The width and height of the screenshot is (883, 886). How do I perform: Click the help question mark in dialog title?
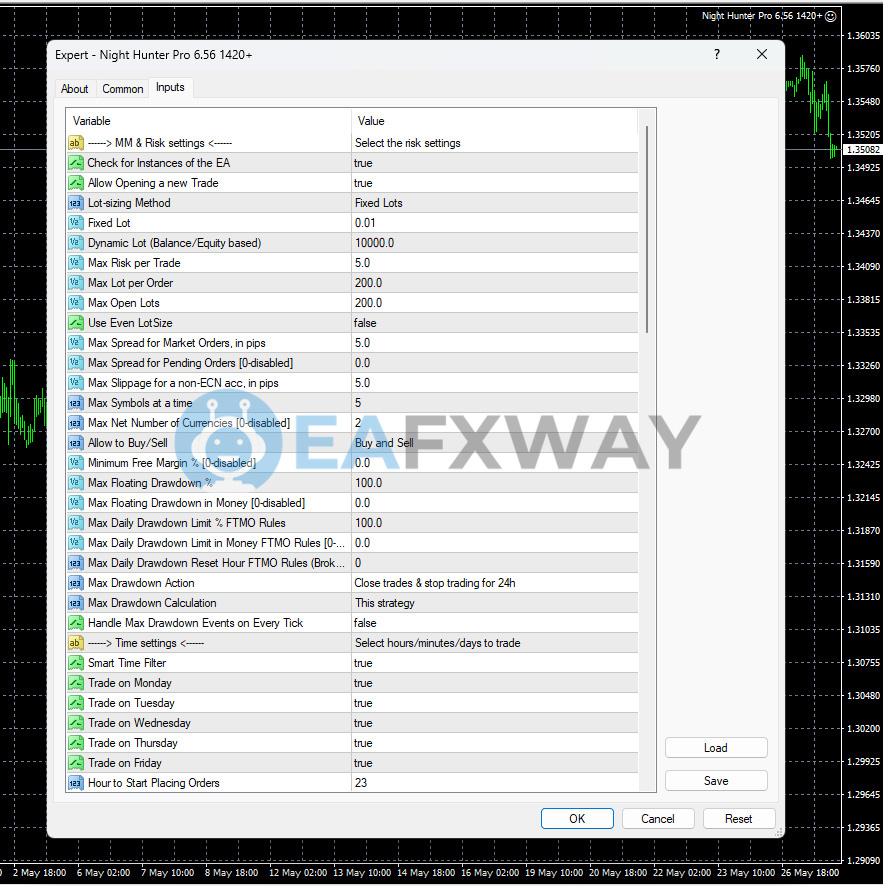717,54
